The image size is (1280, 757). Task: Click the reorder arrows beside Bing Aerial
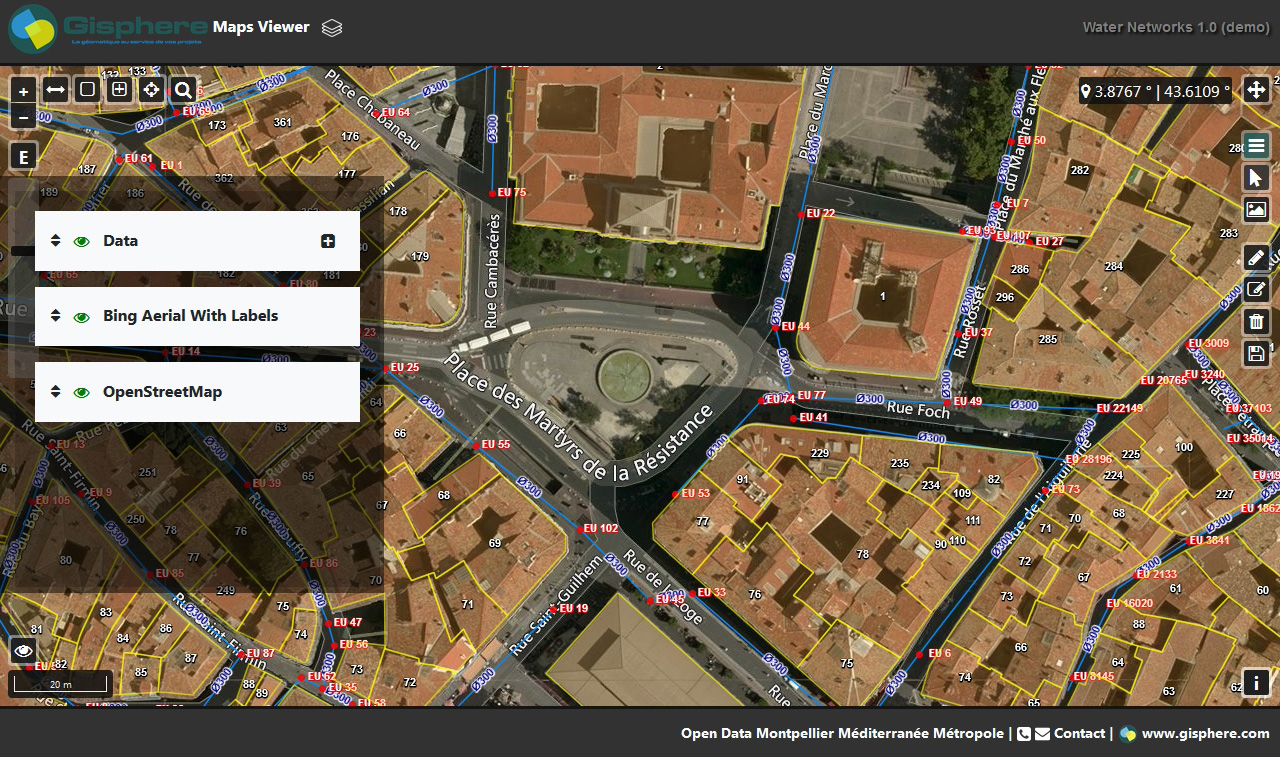tap(55, 316)
